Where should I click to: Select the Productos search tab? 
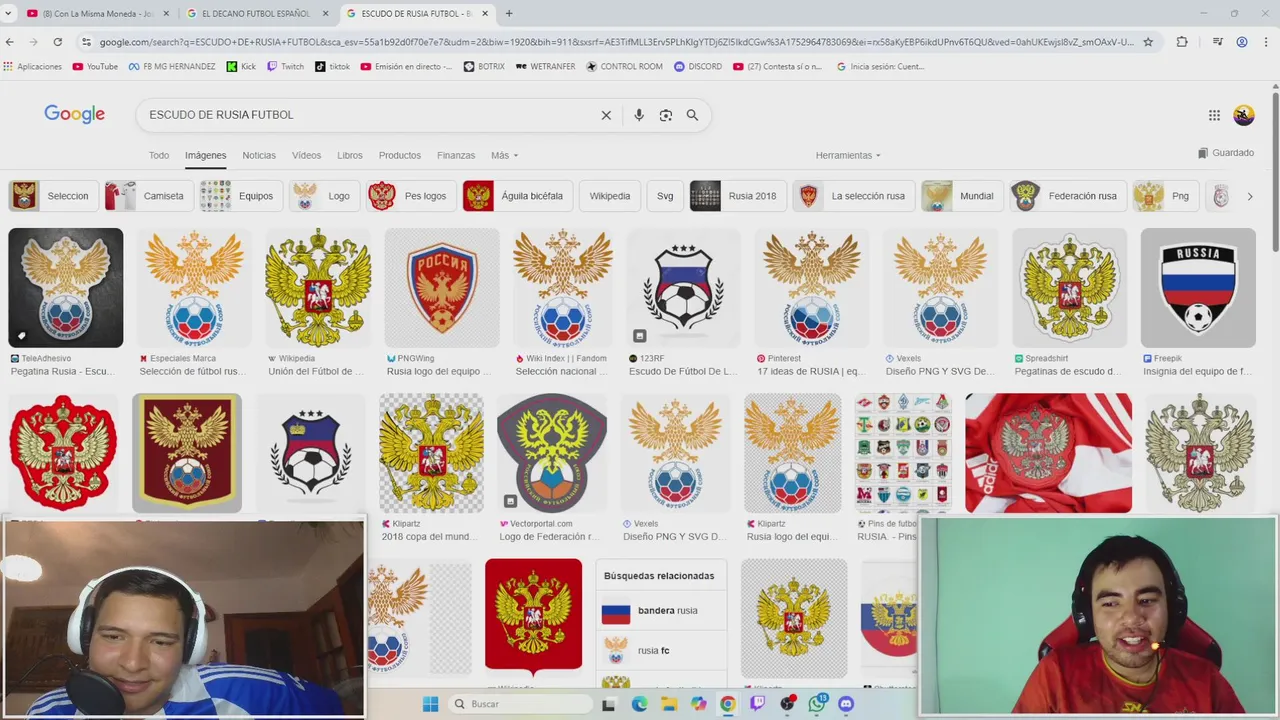click(x=400, y=155)
